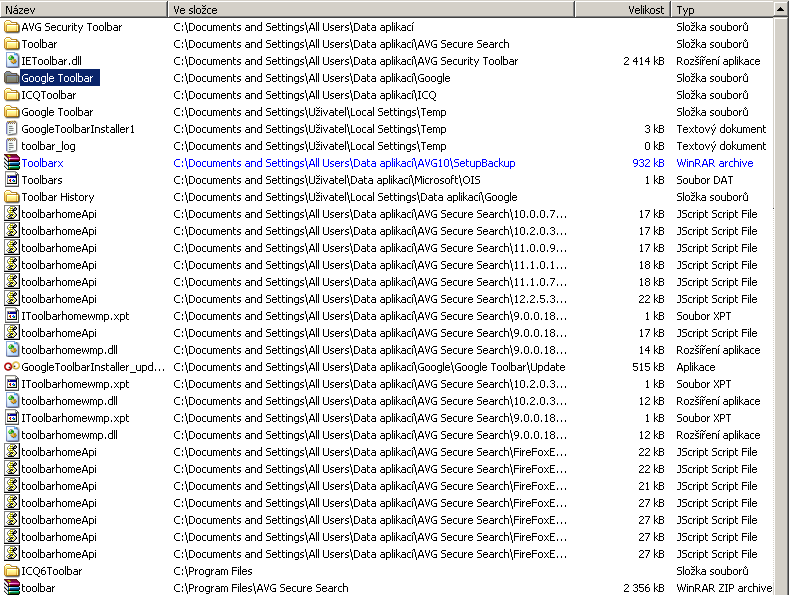The image size is (794, 595).
Task: Select the ICQ6Toolbar folder name
Action: [x=52, y=571]
